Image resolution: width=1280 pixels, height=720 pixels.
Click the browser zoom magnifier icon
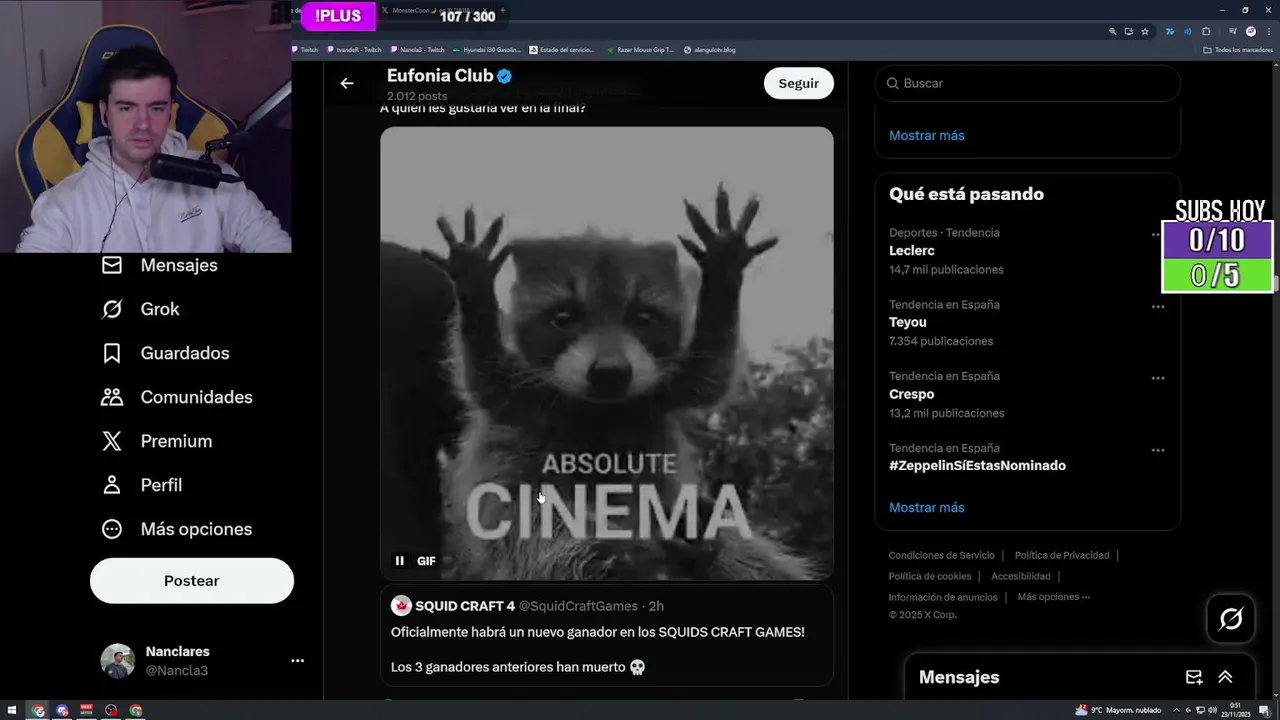pos(1112,31)
